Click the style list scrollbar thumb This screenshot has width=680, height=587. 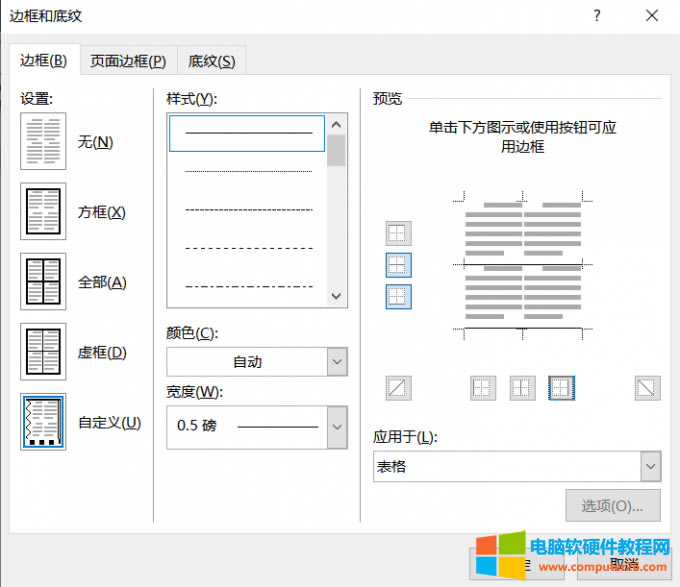tap(336, 150)
